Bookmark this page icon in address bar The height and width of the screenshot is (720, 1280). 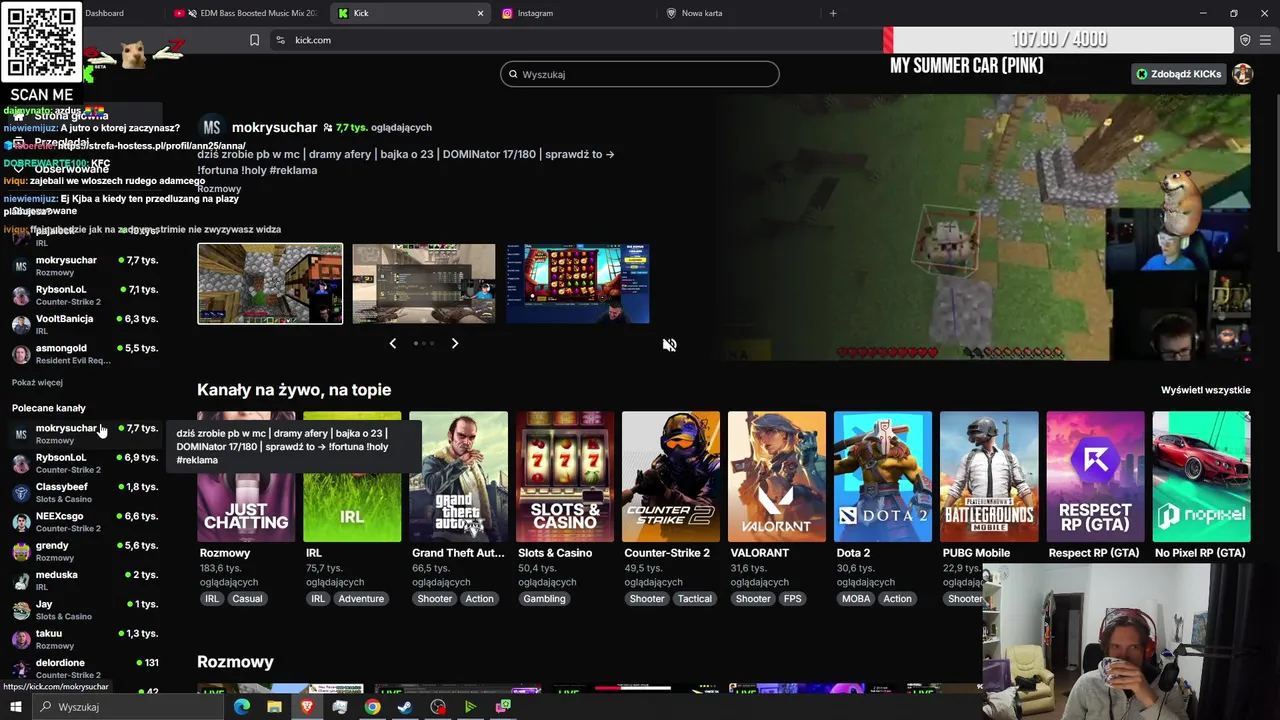(254, 40)
